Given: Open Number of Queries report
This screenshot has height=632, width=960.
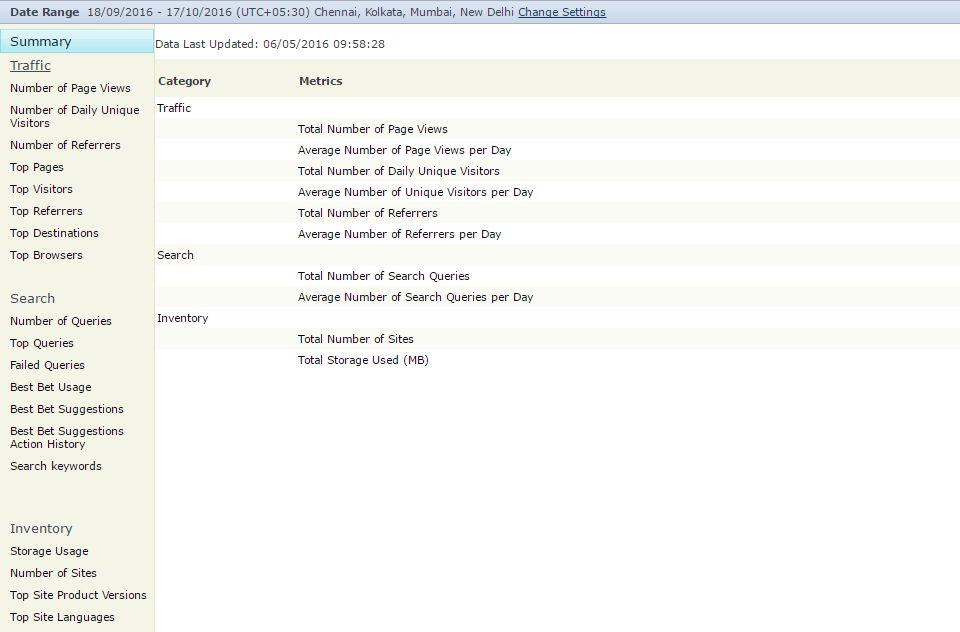Looking at the screenshot, I should pos(61,321).
